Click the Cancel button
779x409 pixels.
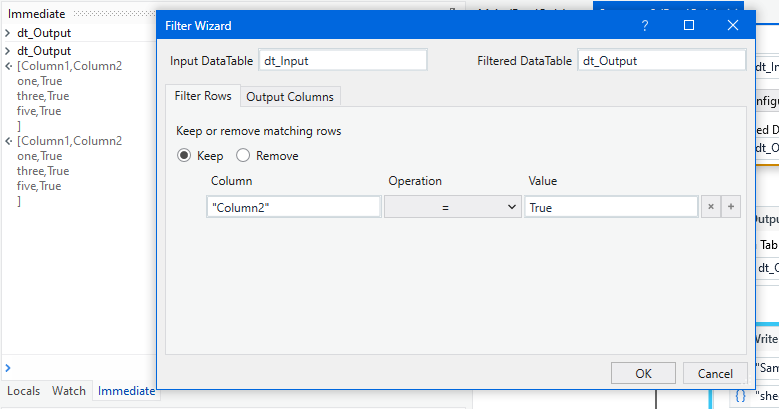click(x=715, y=373)
